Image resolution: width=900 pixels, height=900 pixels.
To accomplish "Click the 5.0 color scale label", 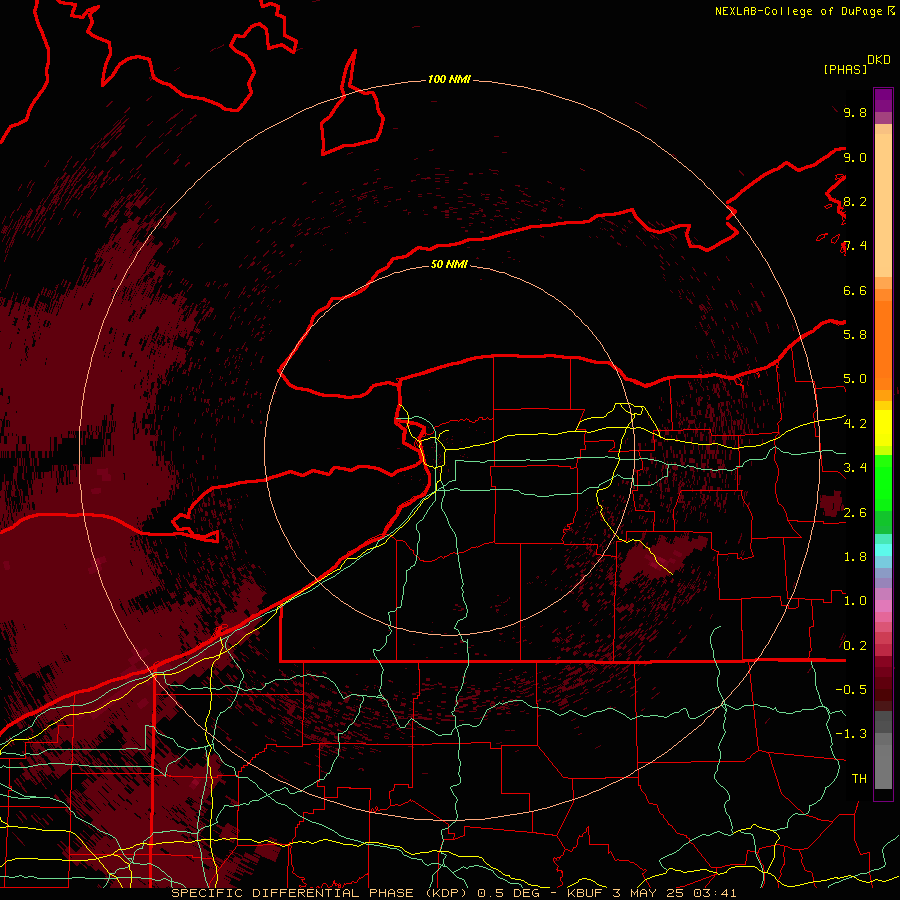I will [x=855, y=379].
